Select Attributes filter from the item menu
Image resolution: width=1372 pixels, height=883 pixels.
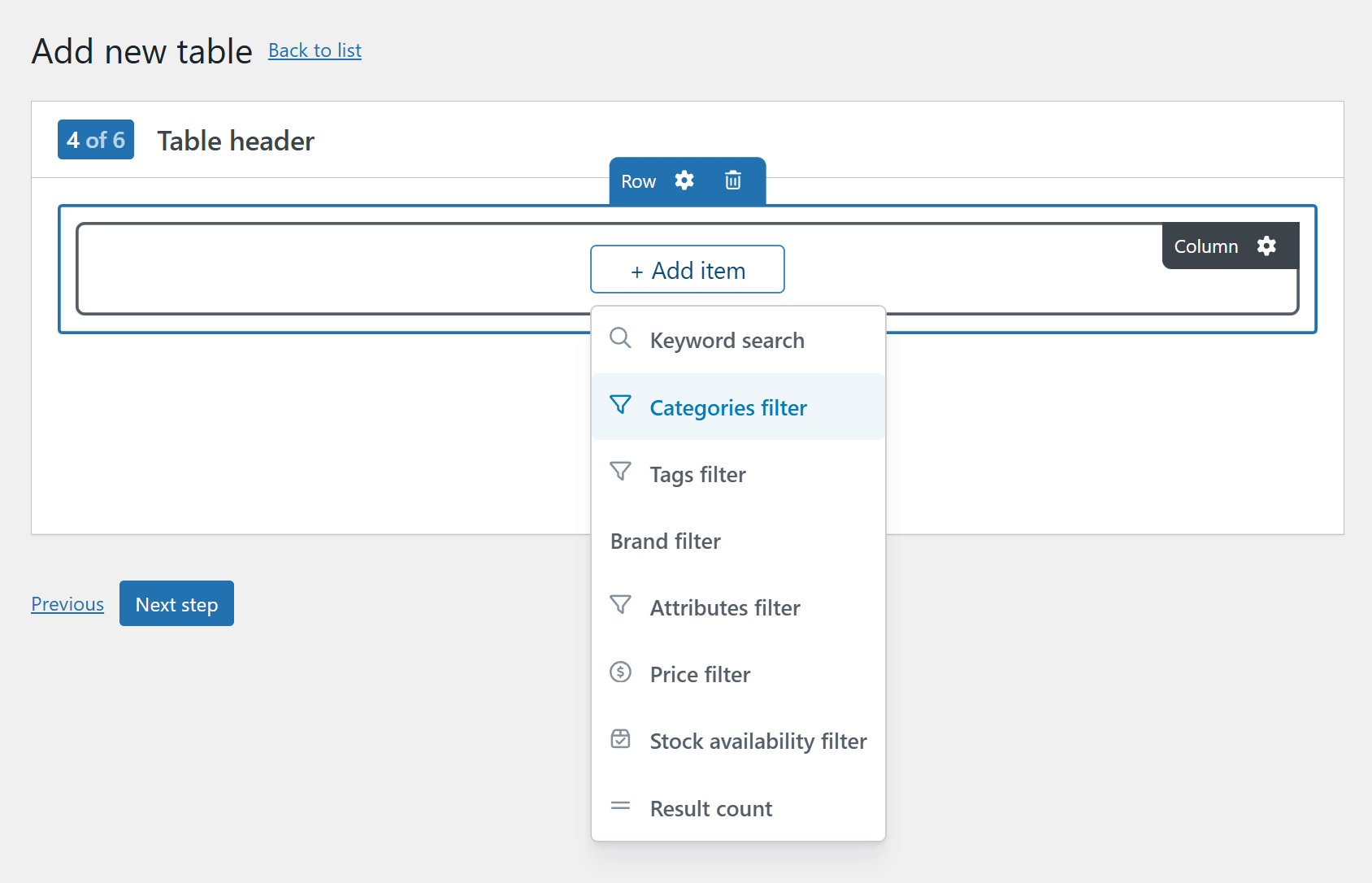pyautogui.click(x=724, y=607)
